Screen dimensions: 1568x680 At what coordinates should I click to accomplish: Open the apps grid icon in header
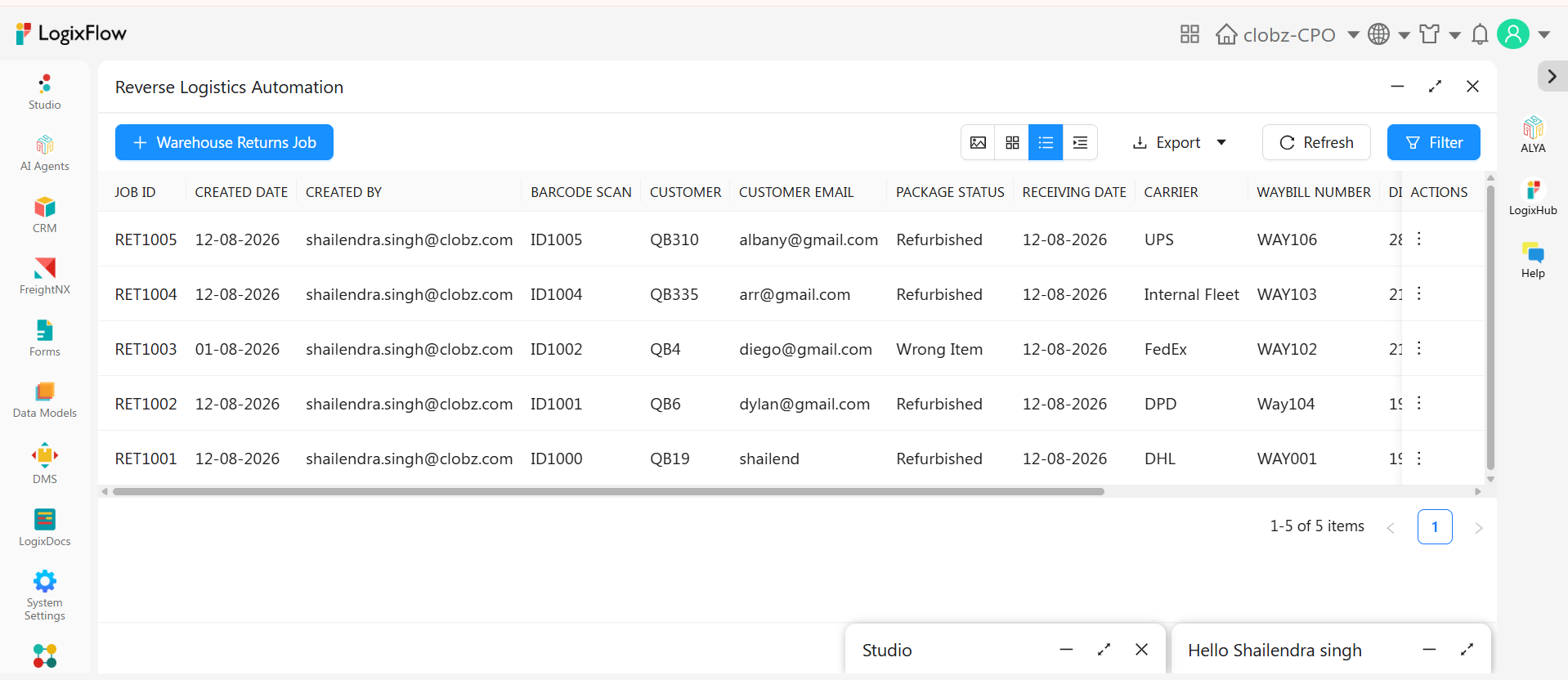1189,34
